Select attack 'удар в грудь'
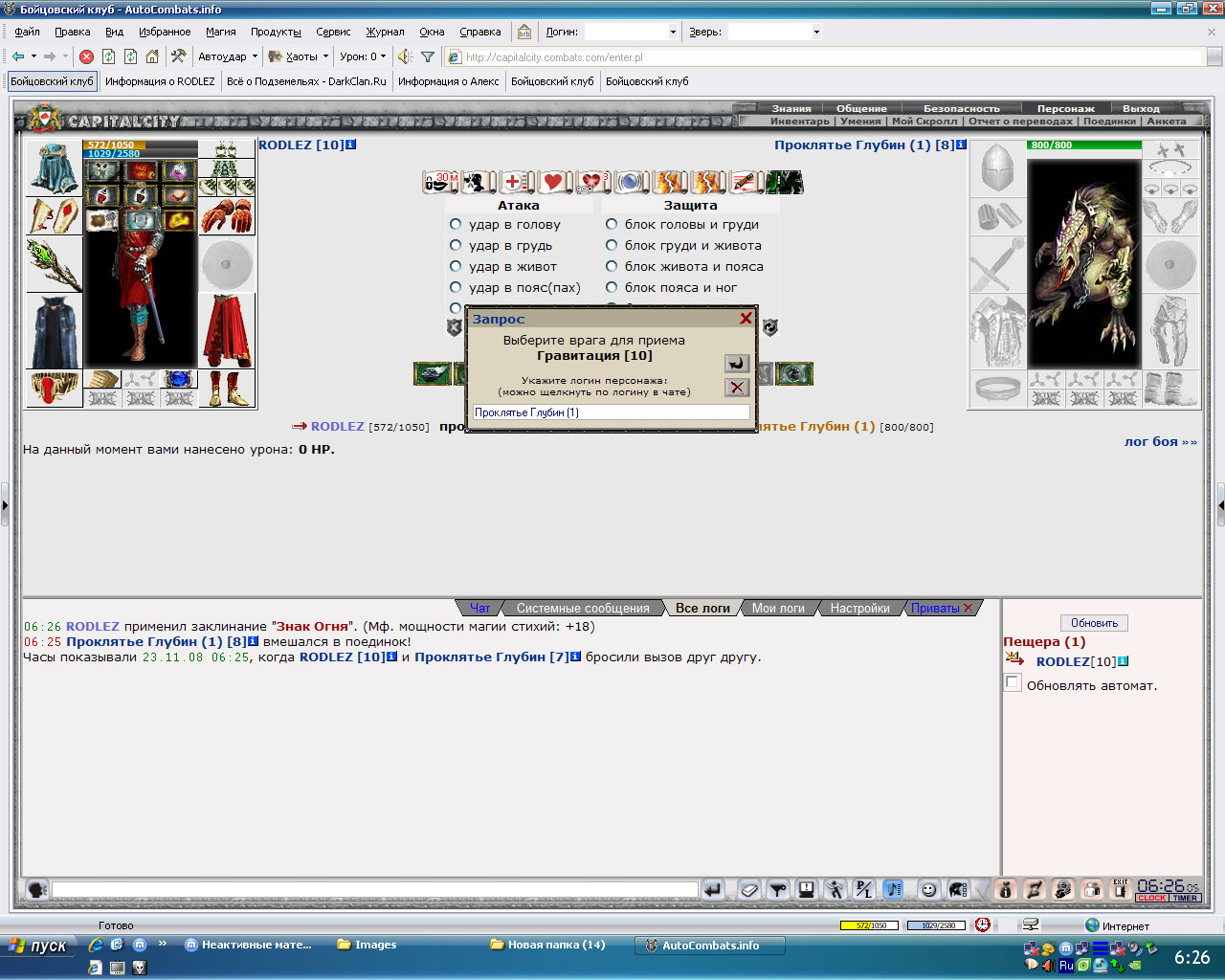 click(x=456, y=245)
